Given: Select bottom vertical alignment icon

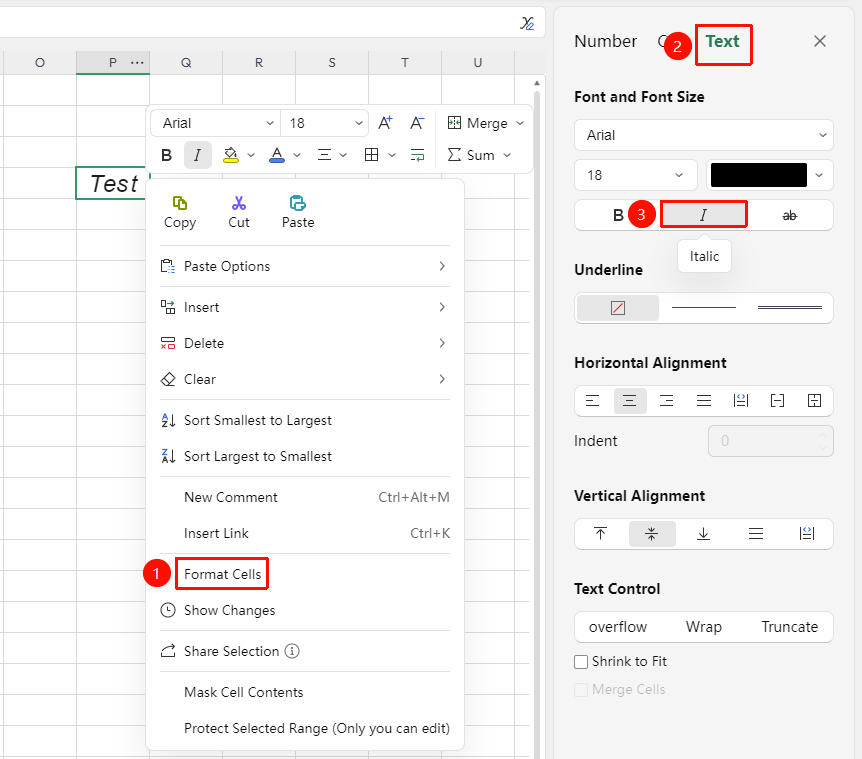Looking at the screenshot, I should click(703, 534).
